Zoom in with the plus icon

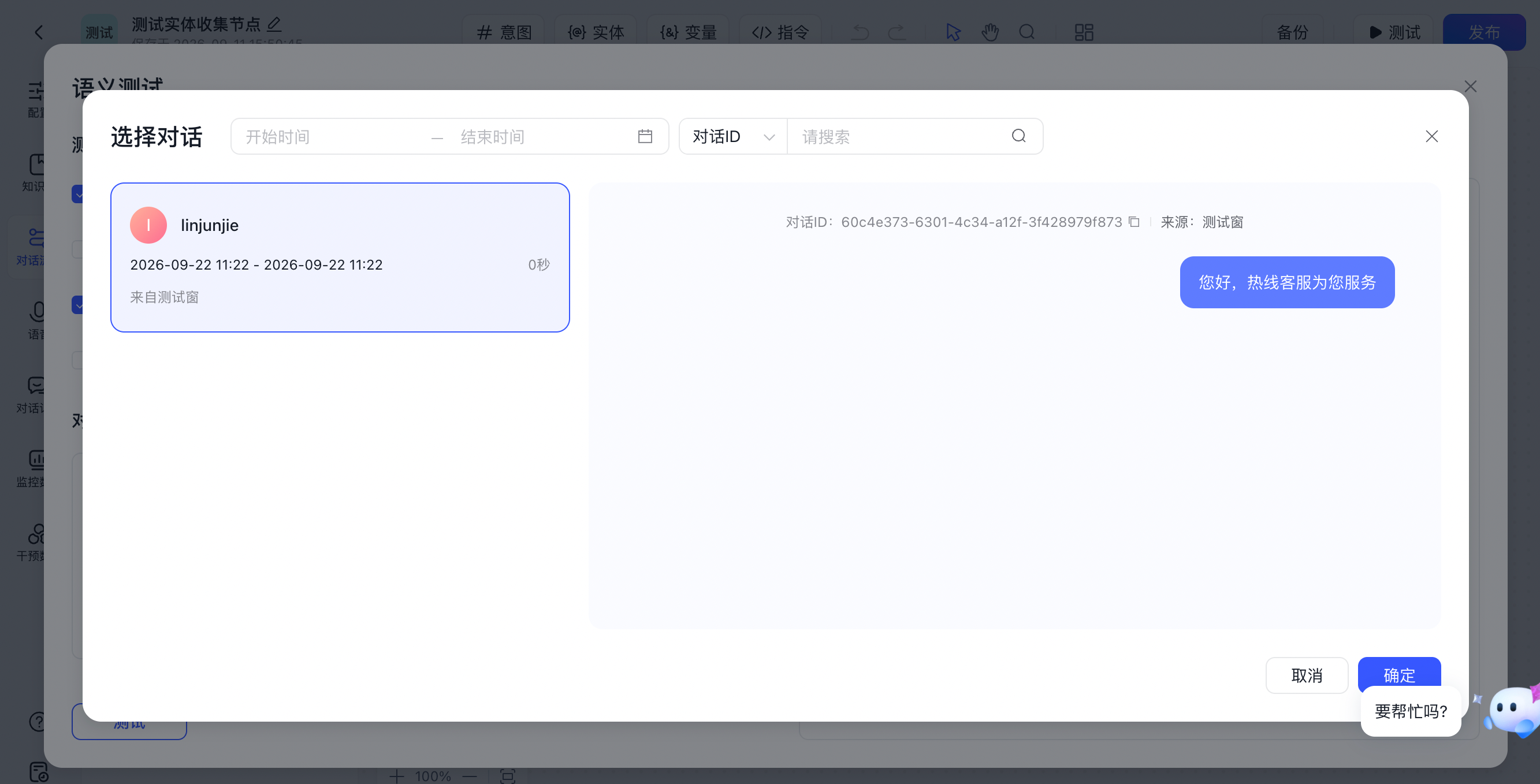[396, 776]
